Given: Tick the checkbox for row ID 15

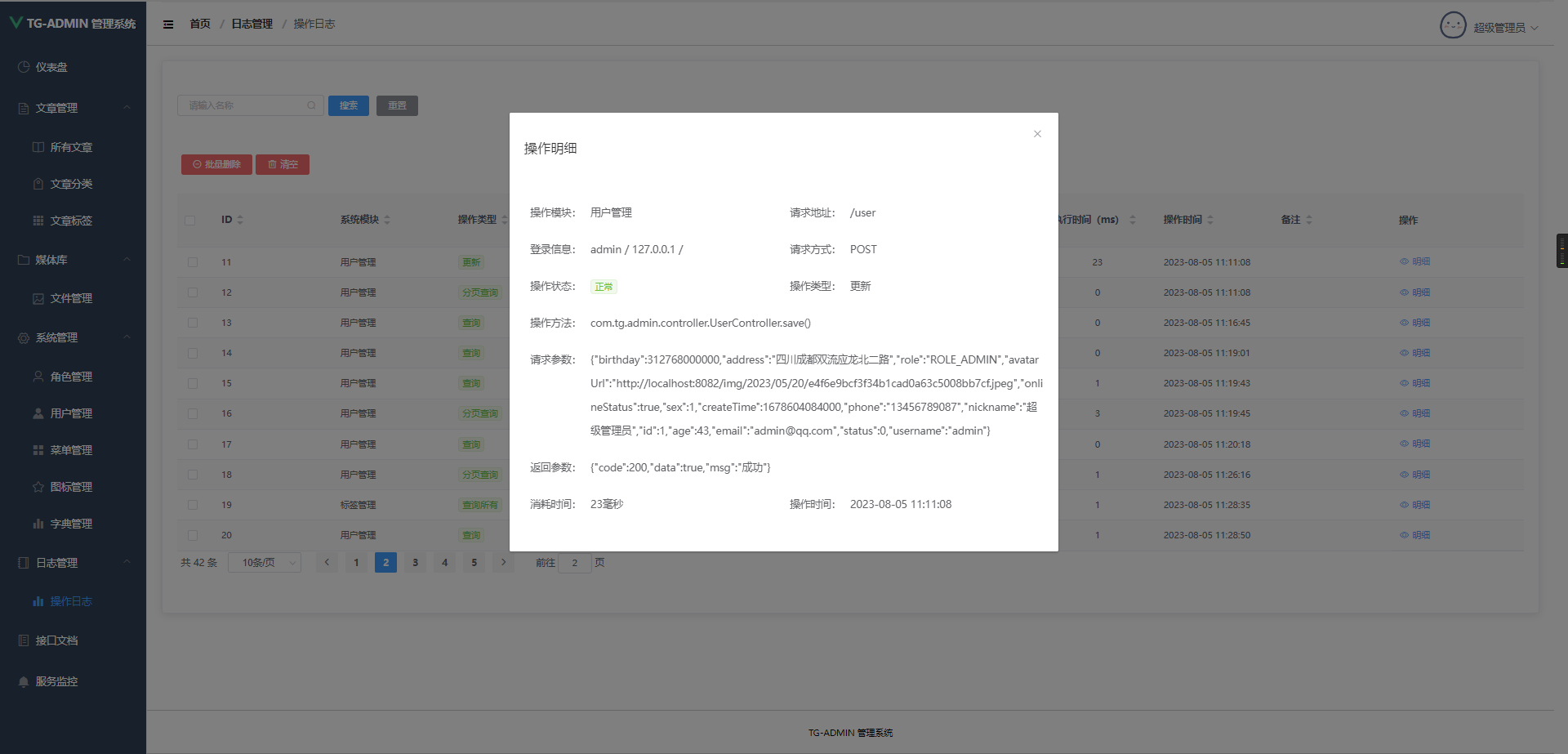Looking at the screenshot, I should (193, 383).
